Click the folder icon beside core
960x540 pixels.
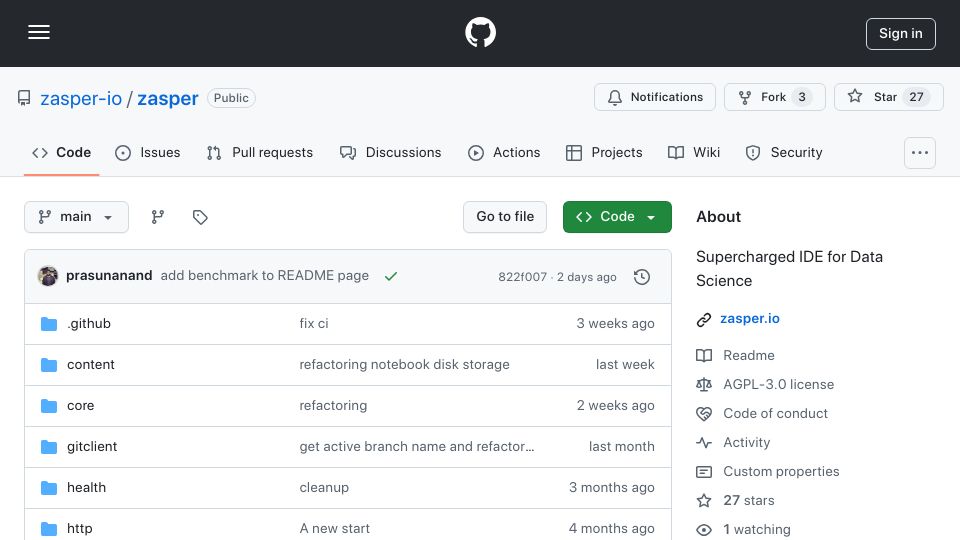pos(49,406)
